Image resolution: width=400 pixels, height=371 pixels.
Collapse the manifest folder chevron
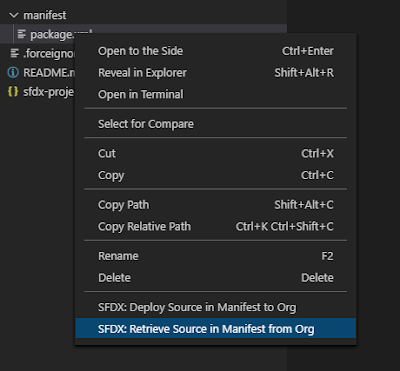pyautogui.click(x=14, y=15)
